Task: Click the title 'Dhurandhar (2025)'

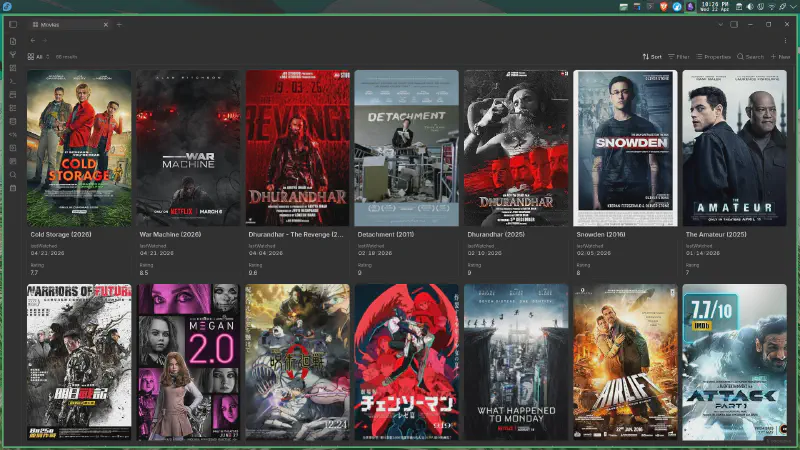Action: click(x=496, y=234)
